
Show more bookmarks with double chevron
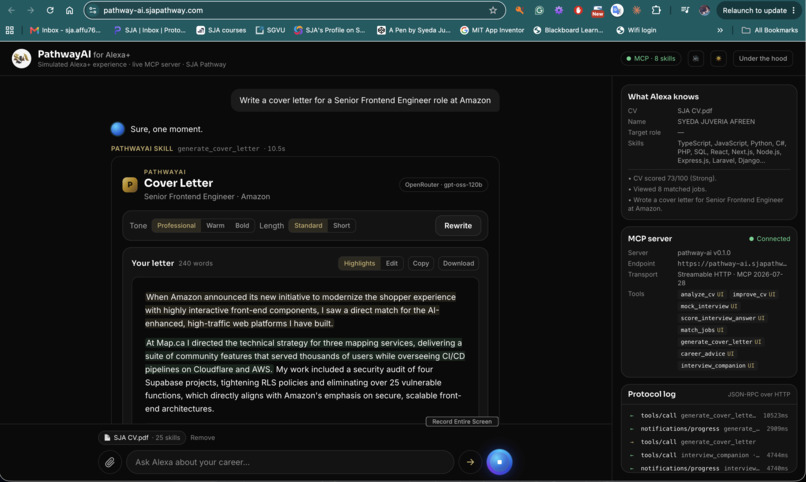pyautogui.click(x=720, y=30)
